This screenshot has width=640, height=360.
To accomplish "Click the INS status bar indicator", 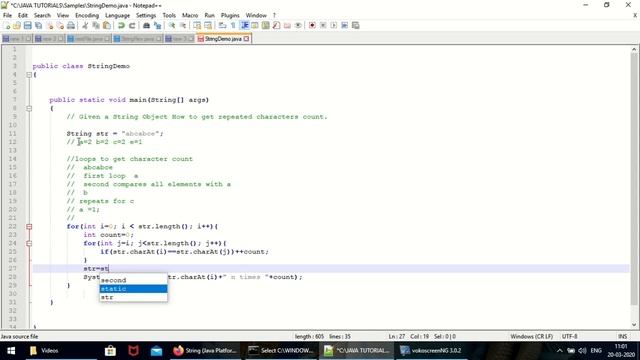I will point(622,337).
